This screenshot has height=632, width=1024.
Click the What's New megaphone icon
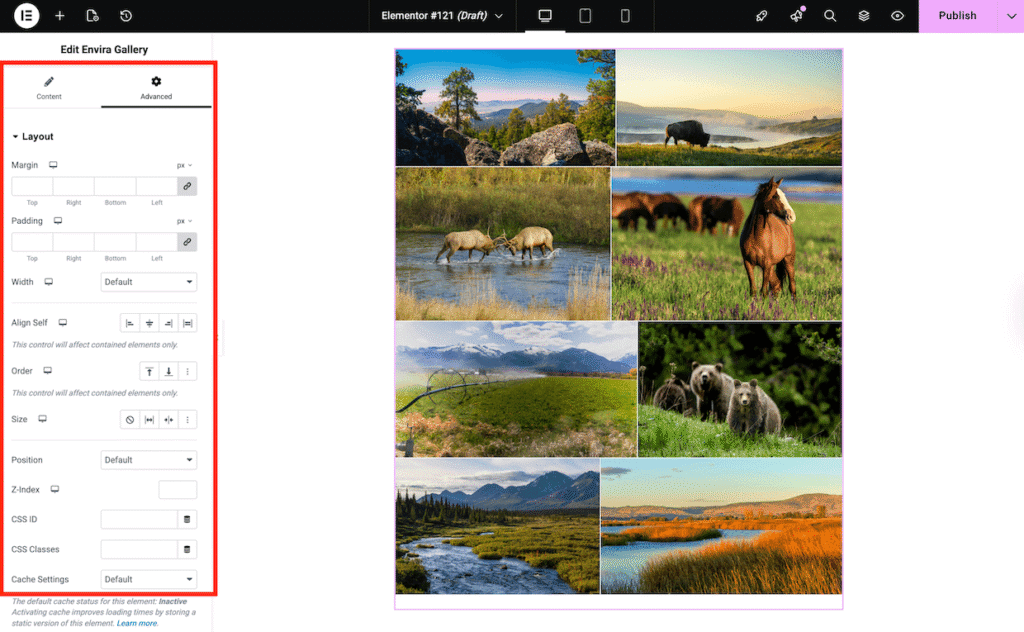click(x=795, y=16)
